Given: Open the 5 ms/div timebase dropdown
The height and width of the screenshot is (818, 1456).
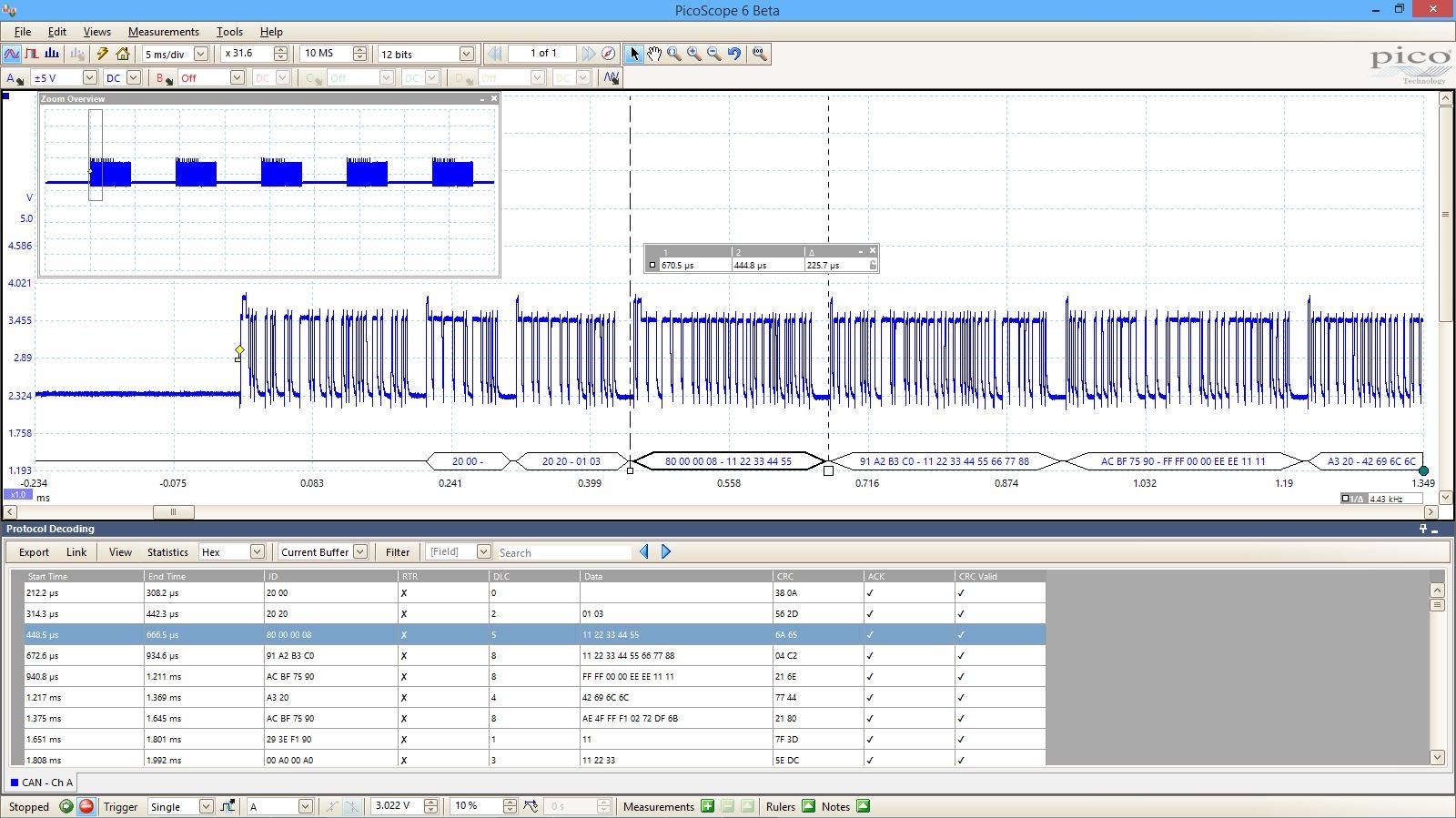Looking at the screenshot, I should (x=201, y=54).
